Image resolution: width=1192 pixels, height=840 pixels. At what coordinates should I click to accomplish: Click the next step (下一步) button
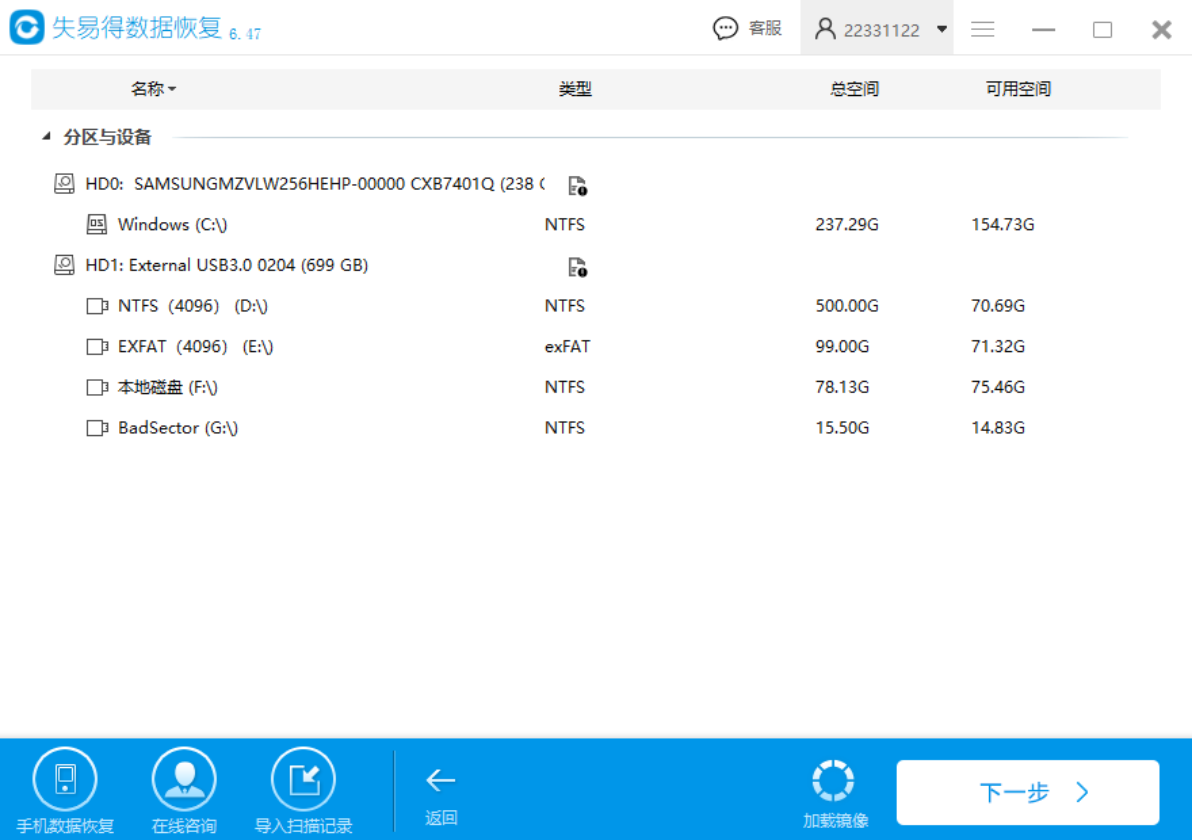click(1027, 793)
